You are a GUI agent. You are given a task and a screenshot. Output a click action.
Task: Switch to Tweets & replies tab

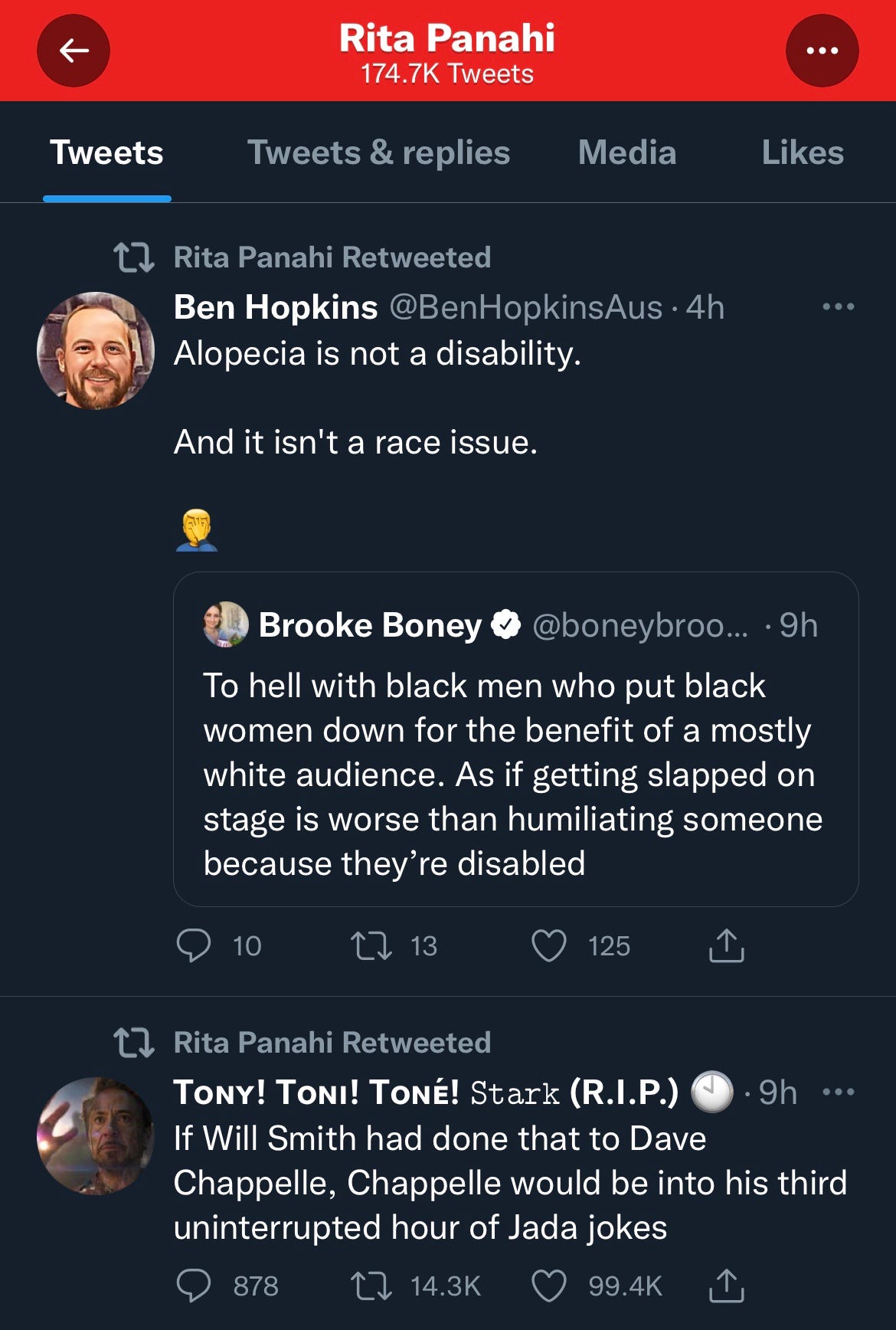[x=378, y=152]
